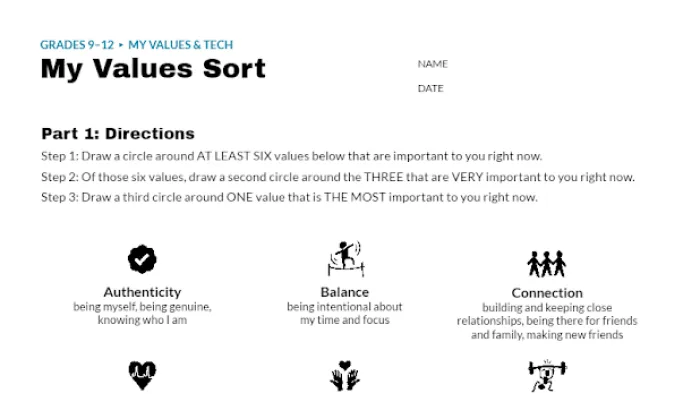
Task: Click the Connection three-people icon
Action: [x=547, y=264]
